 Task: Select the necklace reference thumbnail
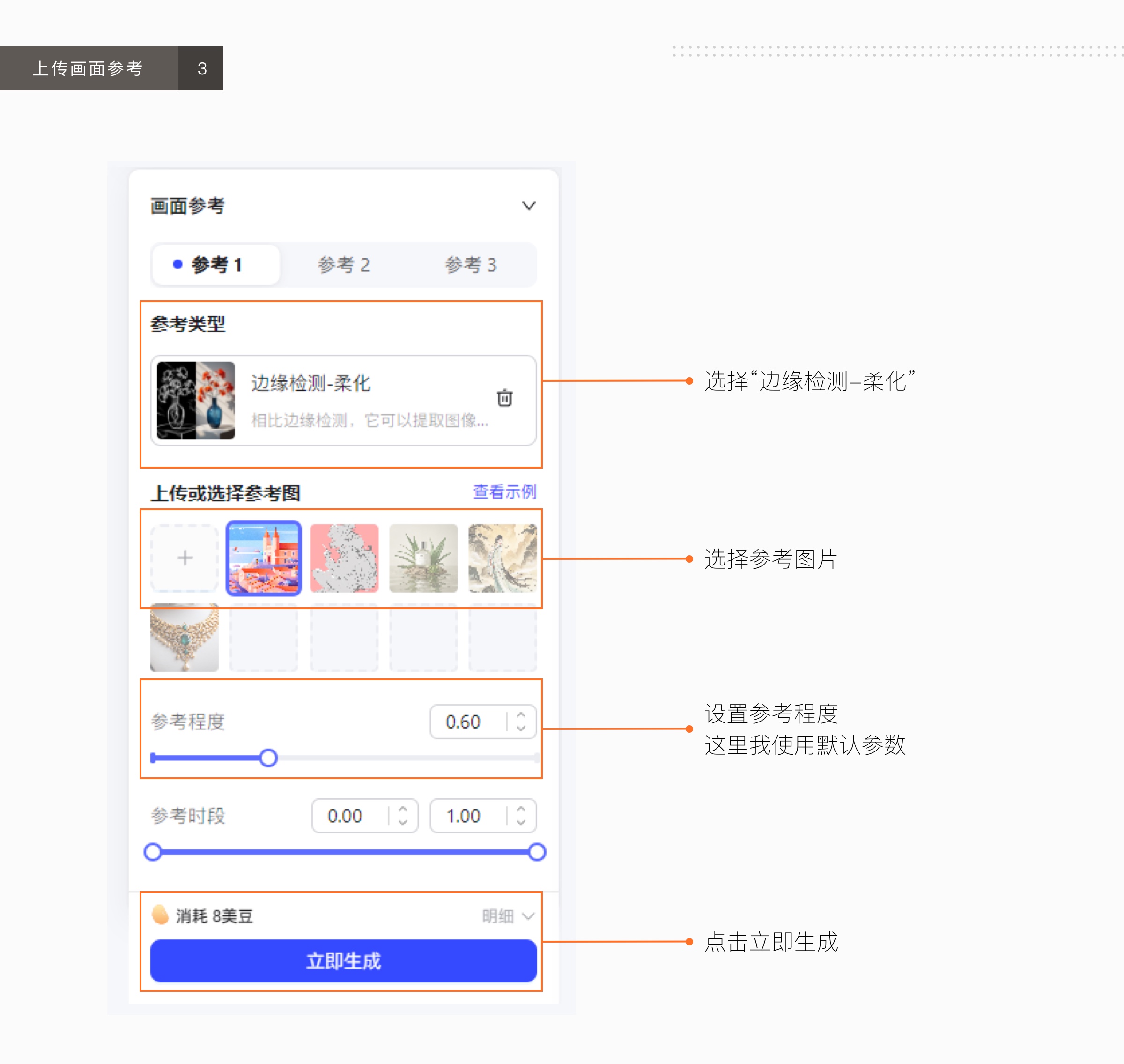[184, 638]
